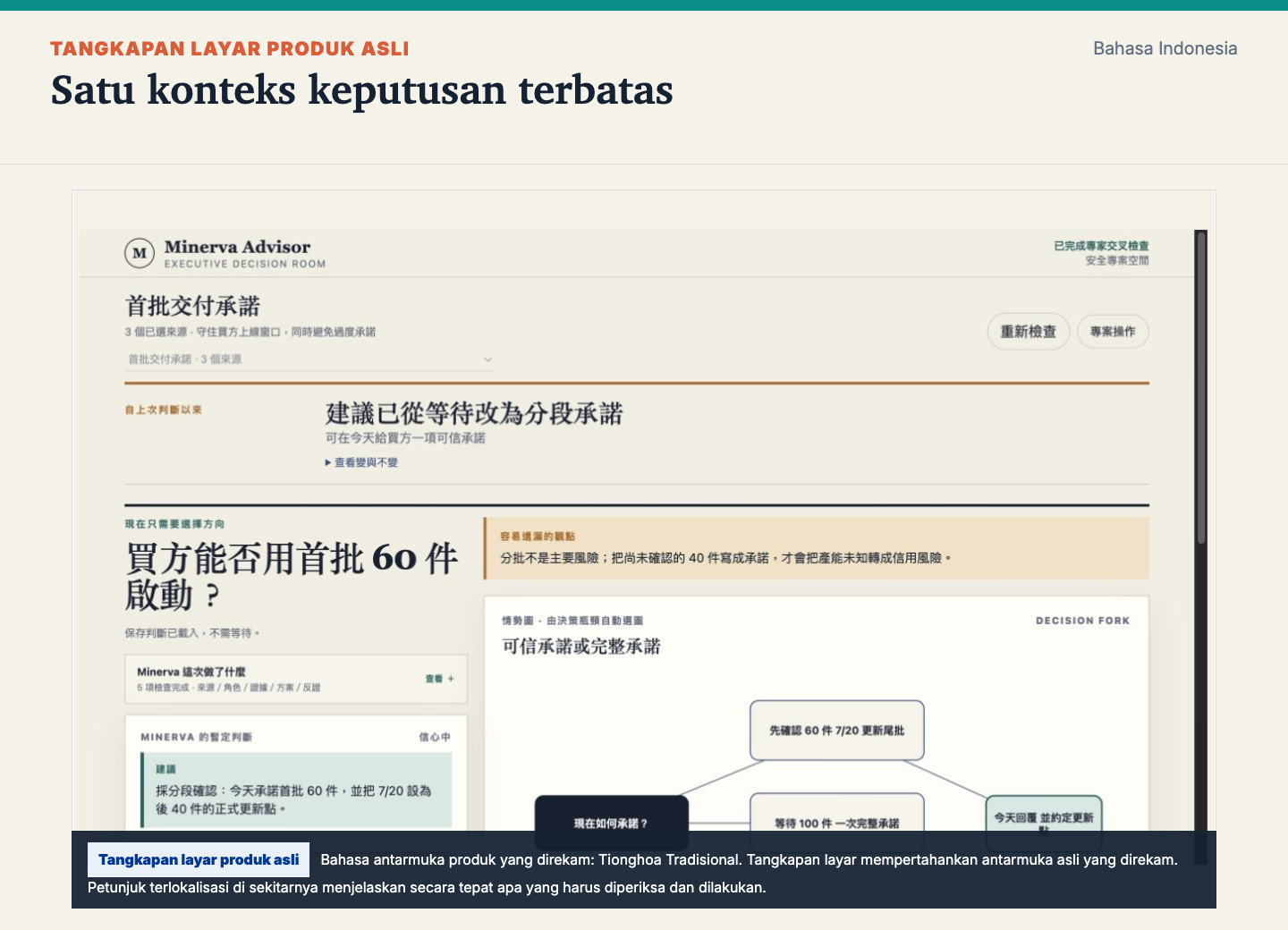The image size is (1288, 930).
Task: Click the 分批不是主要風險 callout sentence
Action: pos(725,558)
